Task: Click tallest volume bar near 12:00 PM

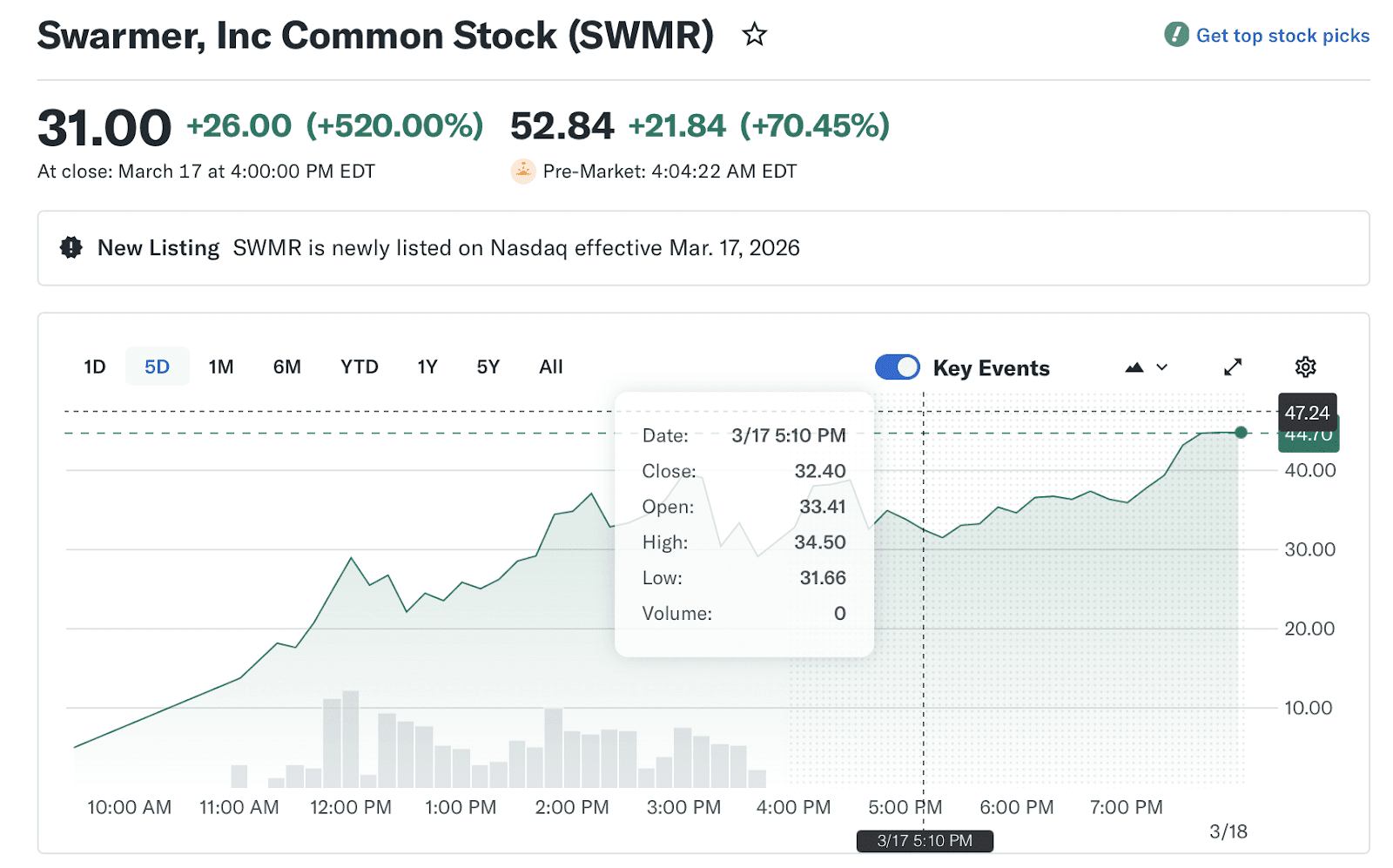Action: 351,739
